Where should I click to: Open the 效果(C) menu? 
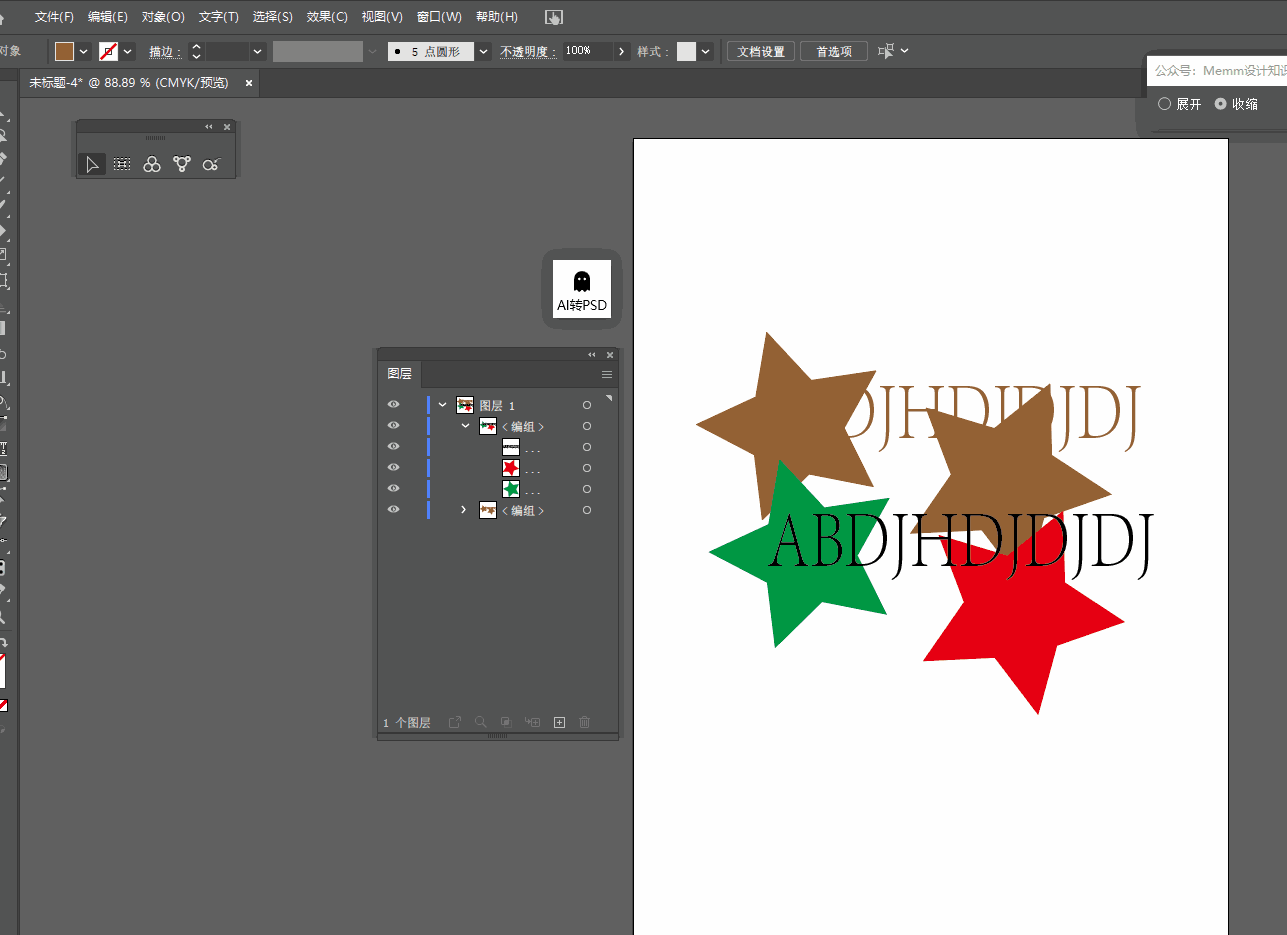point(327,17)
